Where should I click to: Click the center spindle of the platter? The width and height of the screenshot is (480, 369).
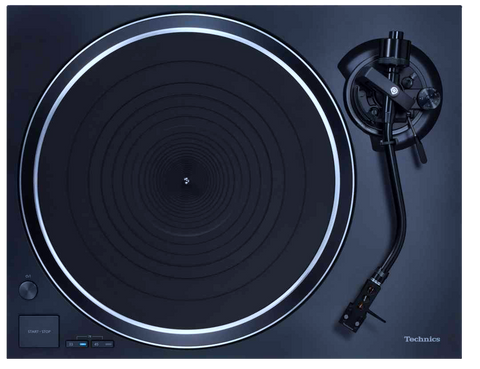tap(186, 181)
